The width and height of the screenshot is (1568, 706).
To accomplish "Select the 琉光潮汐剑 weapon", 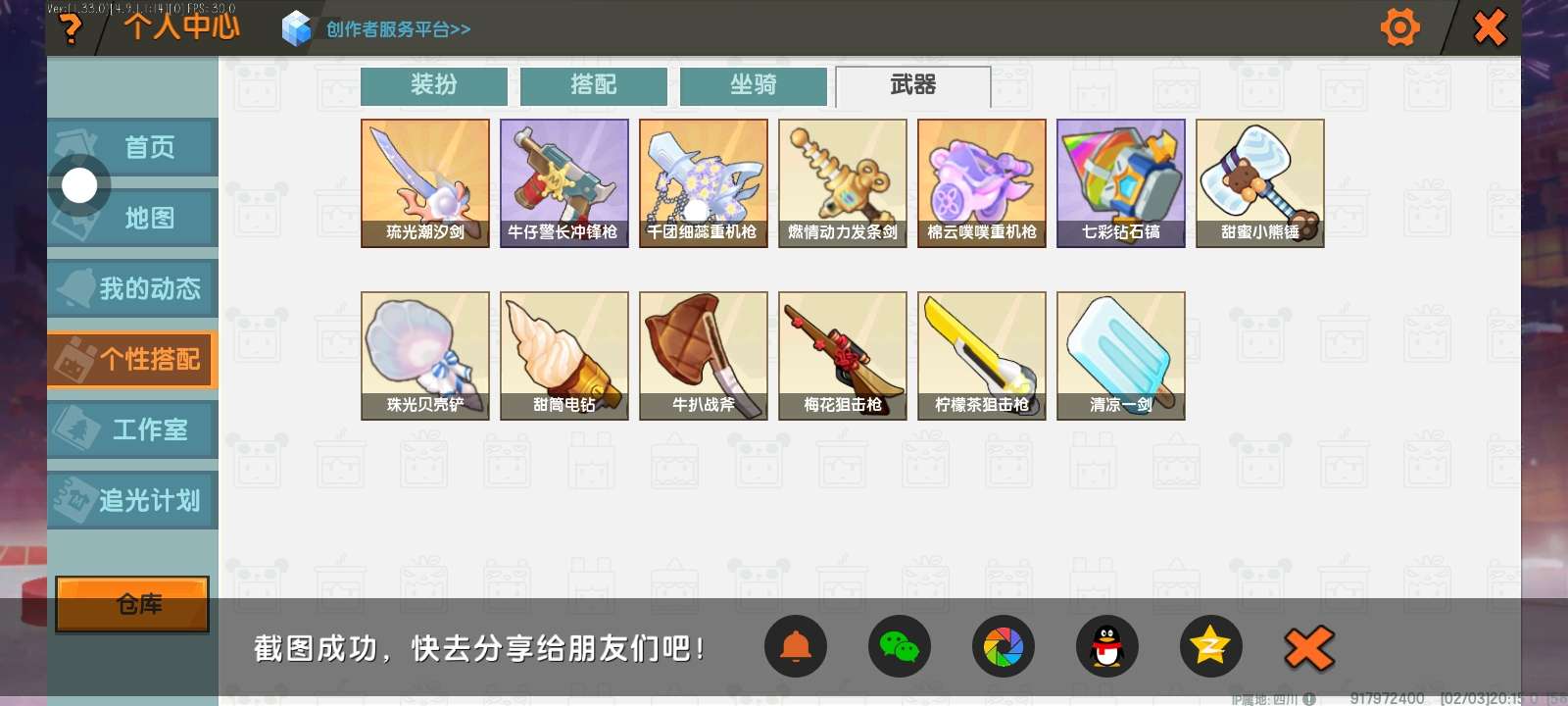I will click(425, 183).
